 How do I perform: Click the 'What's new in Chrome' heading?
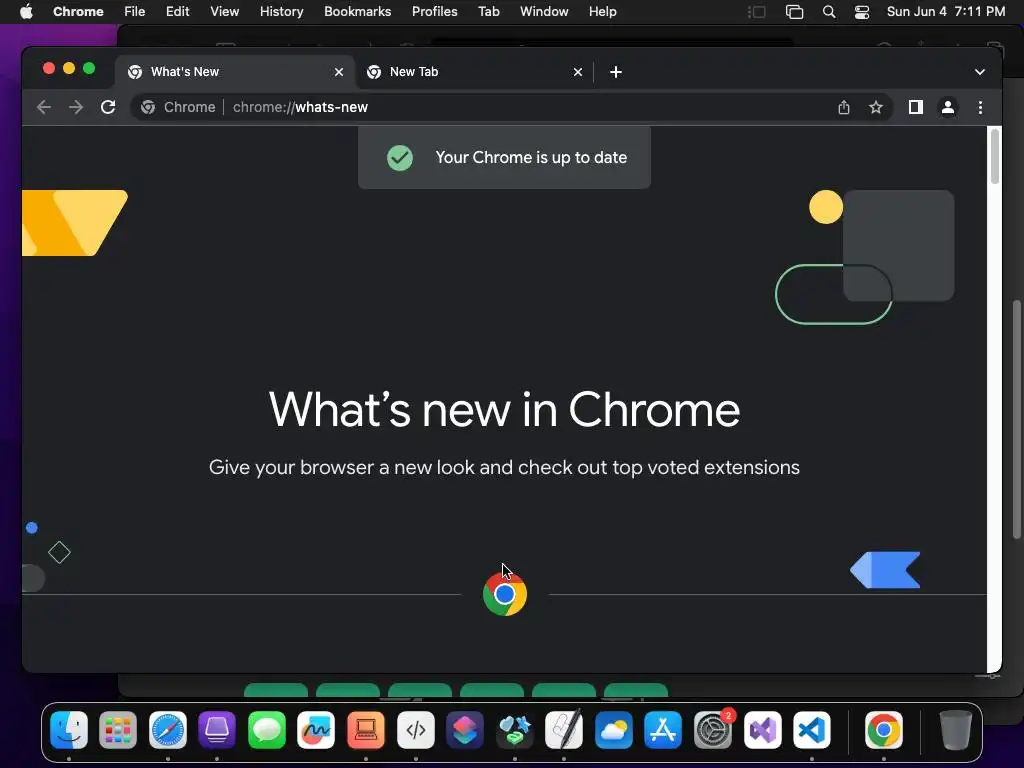(x=504, y=409)
